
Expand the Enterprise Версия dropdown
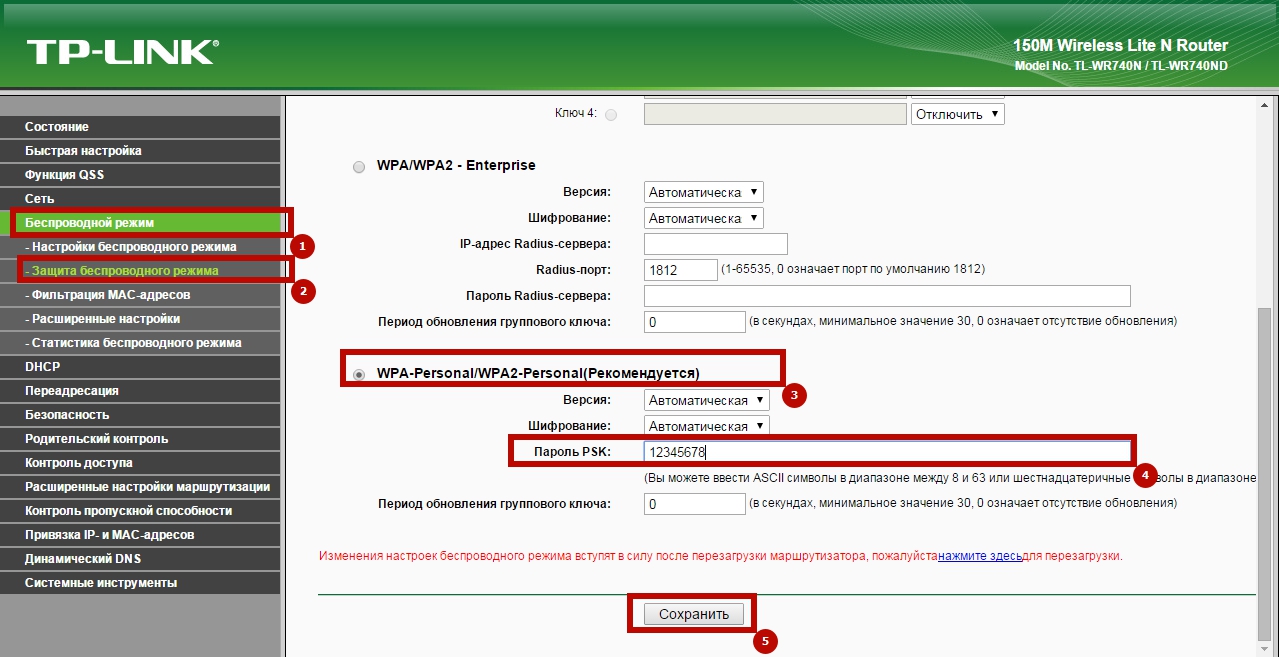click(703, 192)
